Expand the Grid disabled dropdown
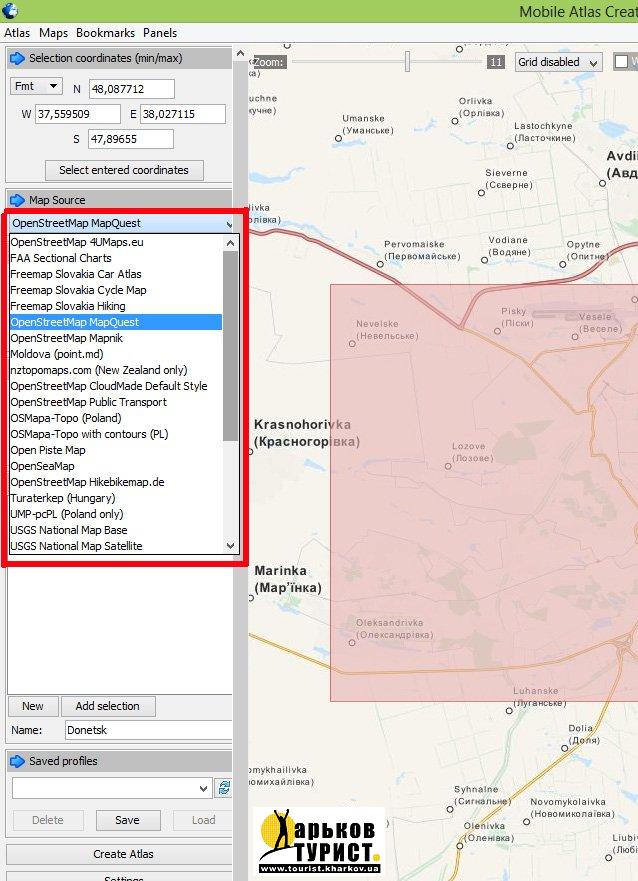638x881 pixels. point(558,62)
